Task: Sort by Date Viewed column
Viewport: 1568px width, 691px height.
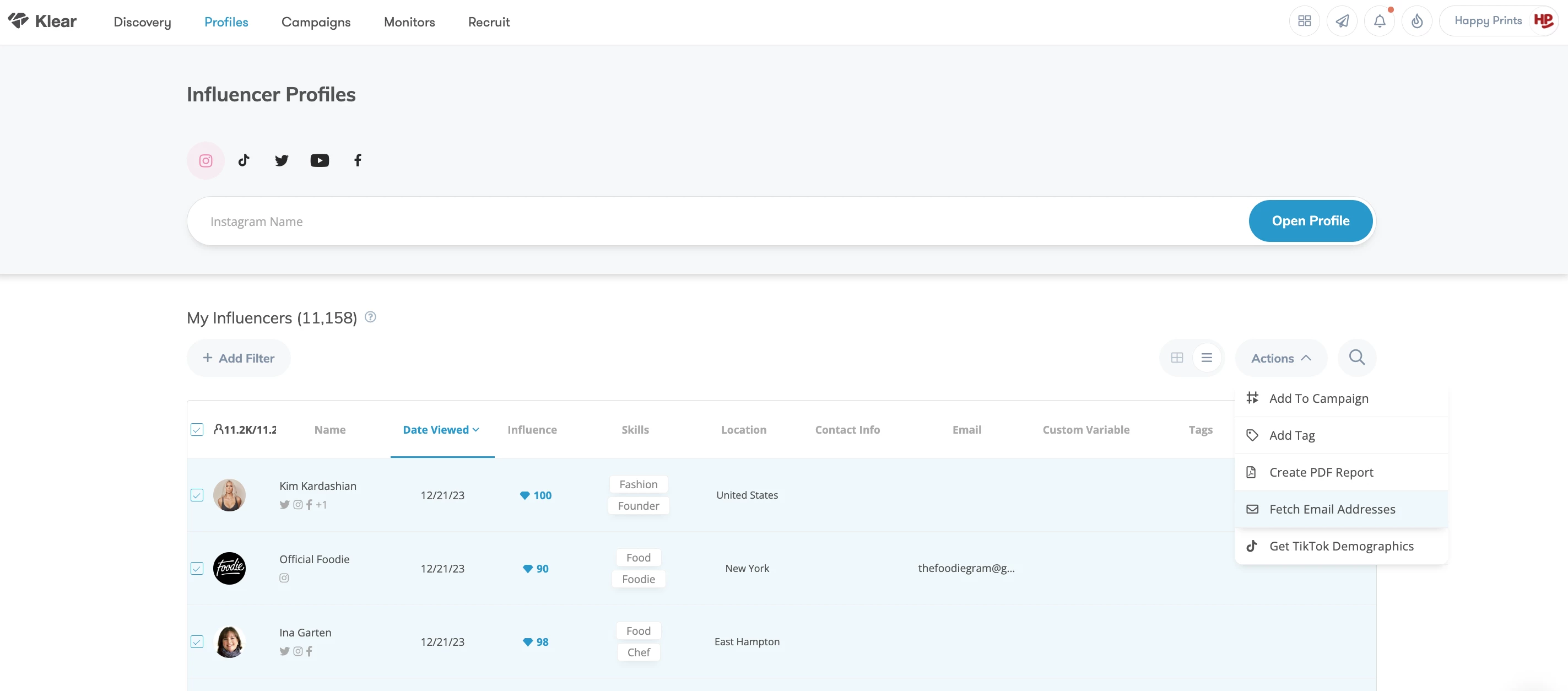Action: click(x=441, y=430)
